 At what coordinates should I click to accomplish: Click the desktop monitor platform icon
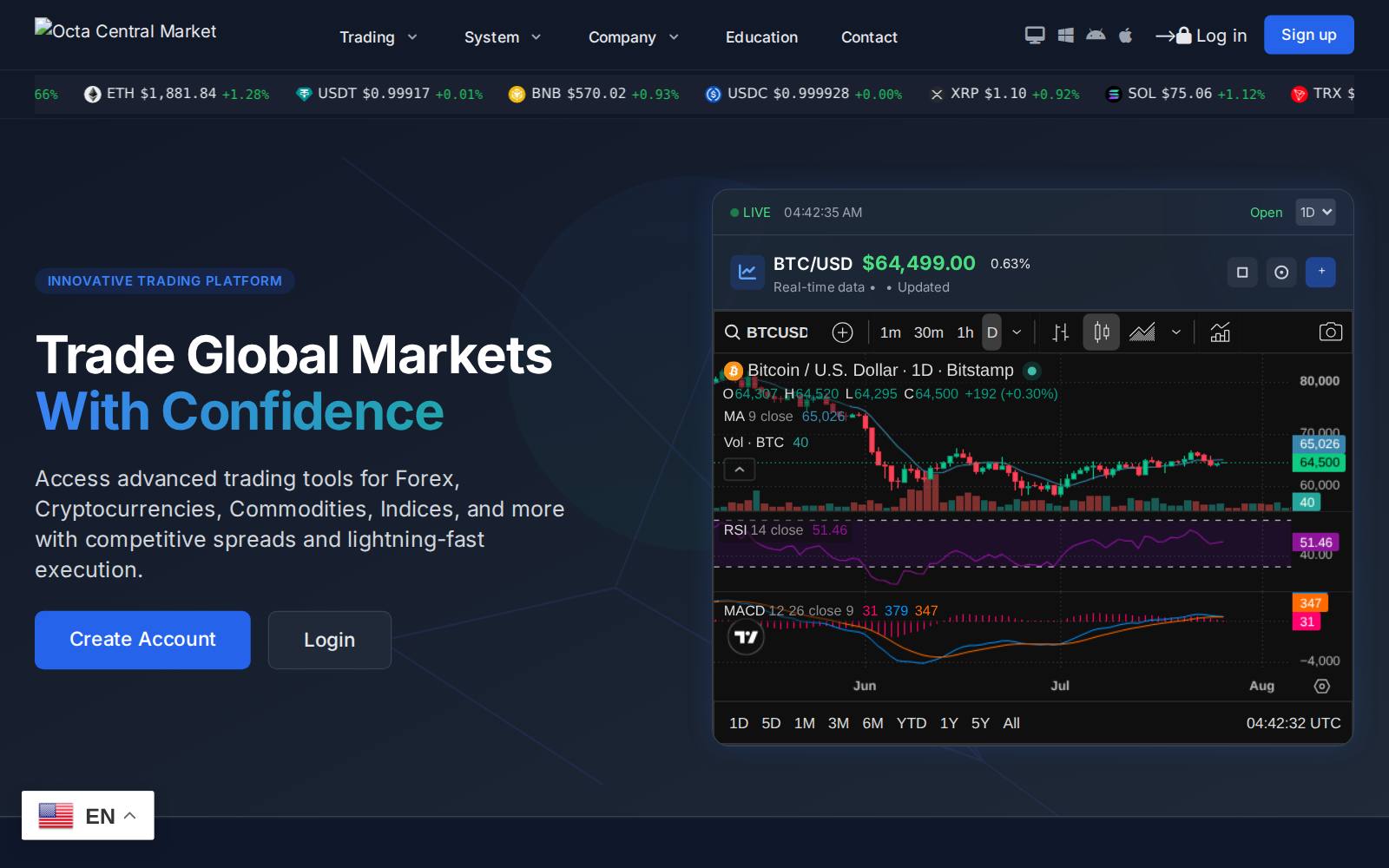point(1035,36)
